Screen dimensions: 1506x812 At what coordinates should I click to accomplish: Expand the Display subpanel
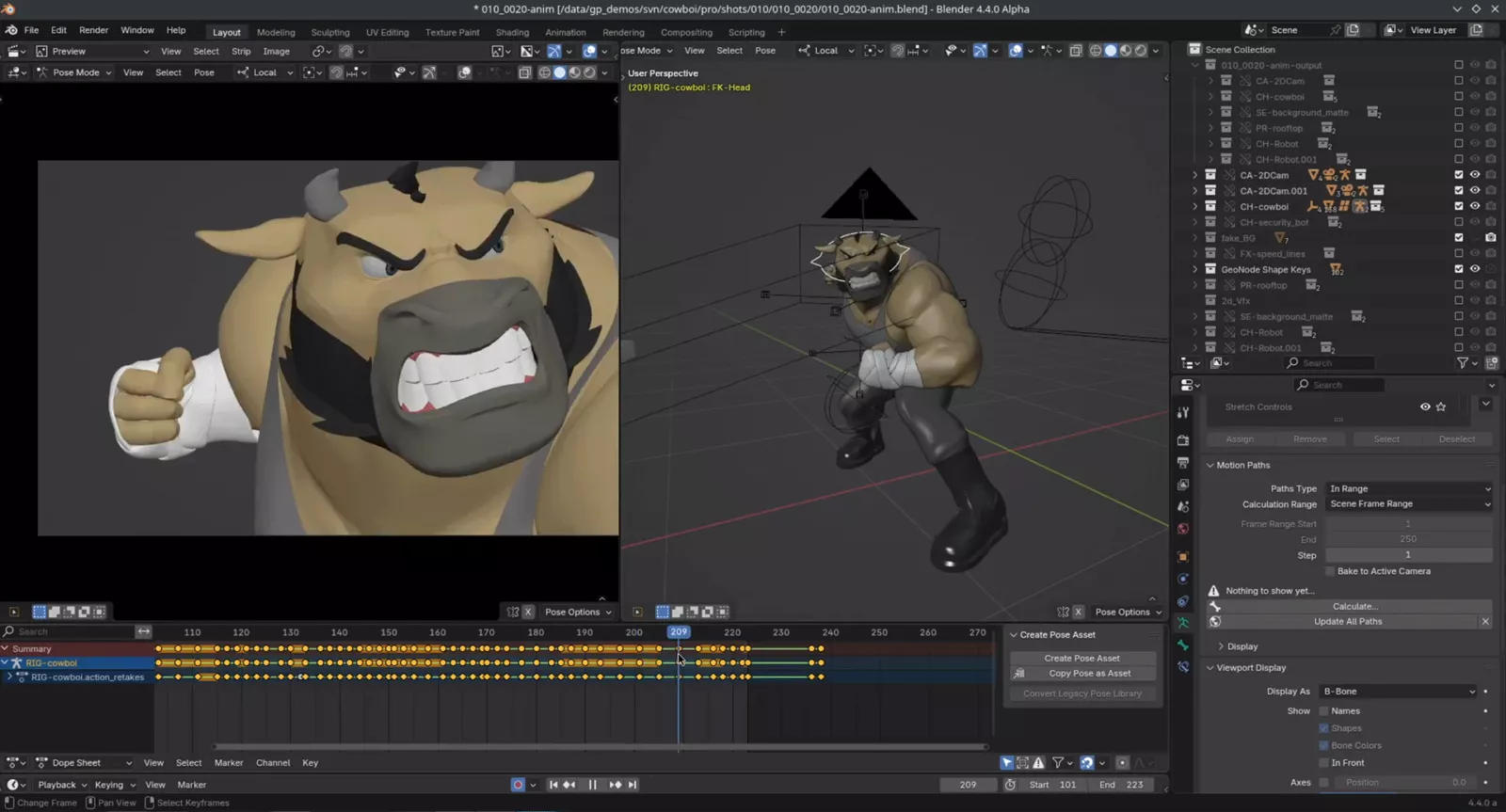coord(1242,646)
